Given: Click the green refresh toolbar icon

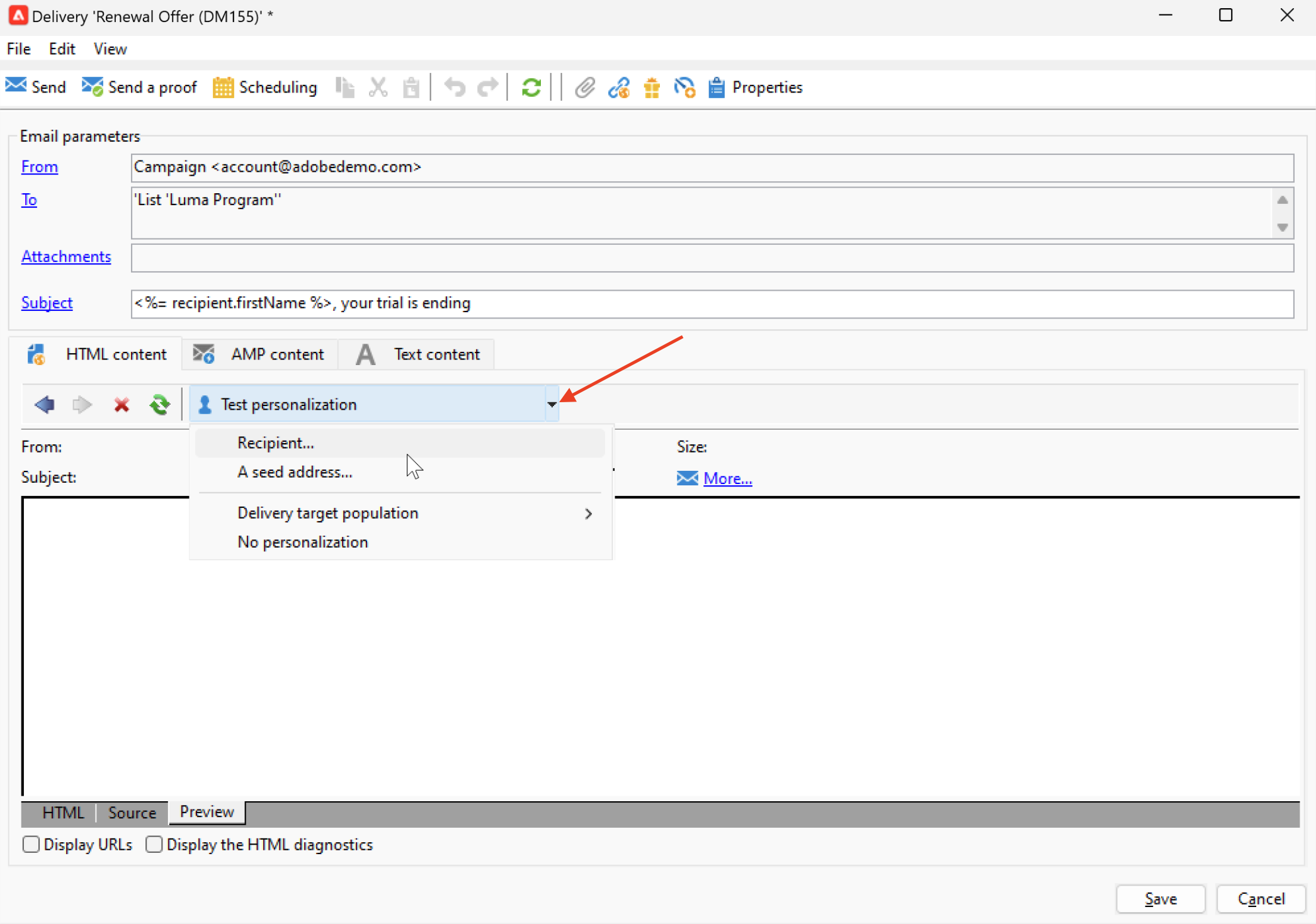Looking at the screenshot, I should tap(531, 87).
